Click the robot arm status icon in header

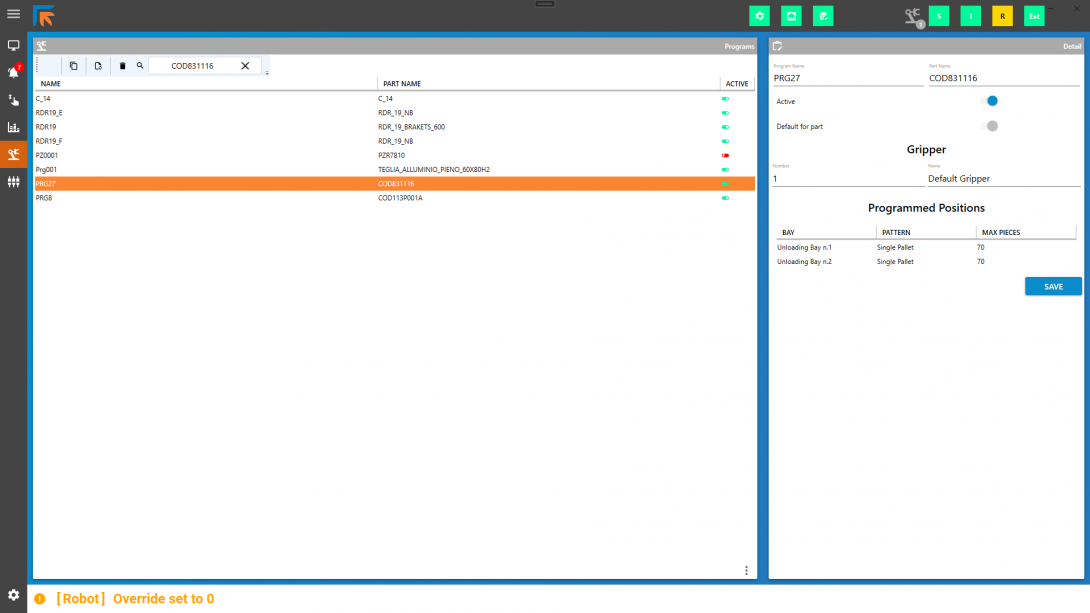pos(912,16)
